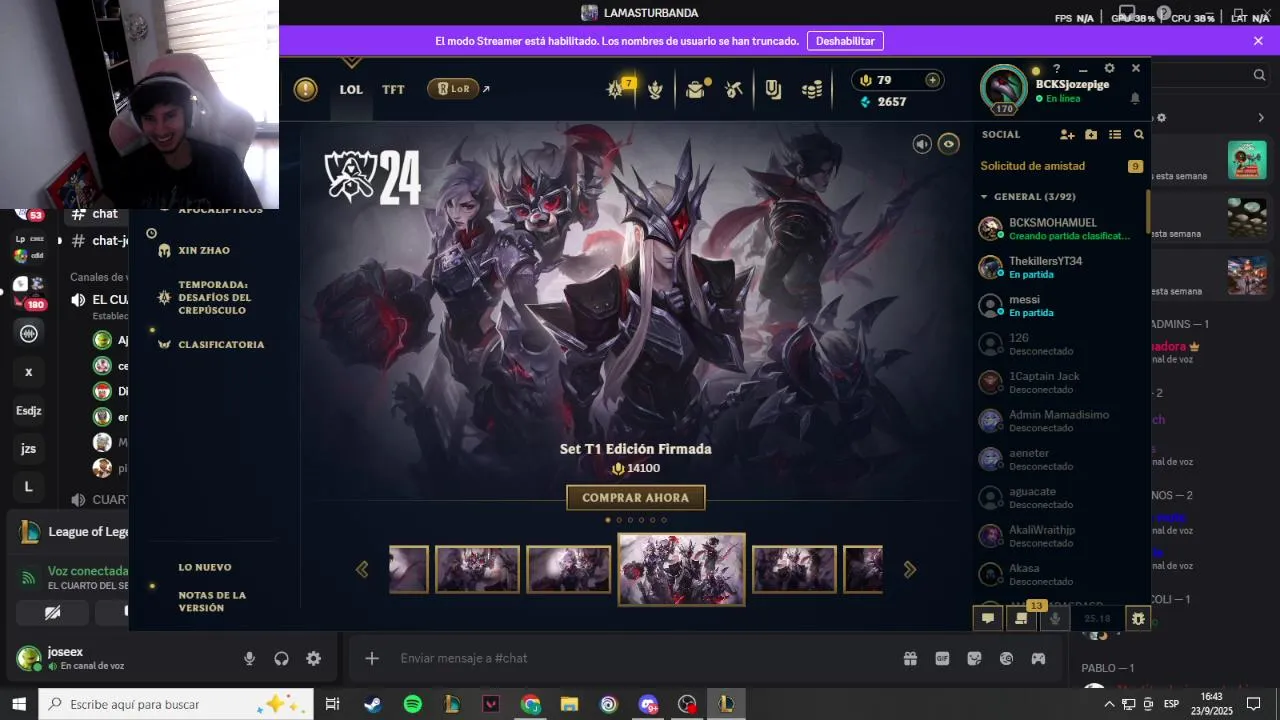Add attachment with plus in Discord message bar
The image size is (1280, 720).
pos(372,658)
